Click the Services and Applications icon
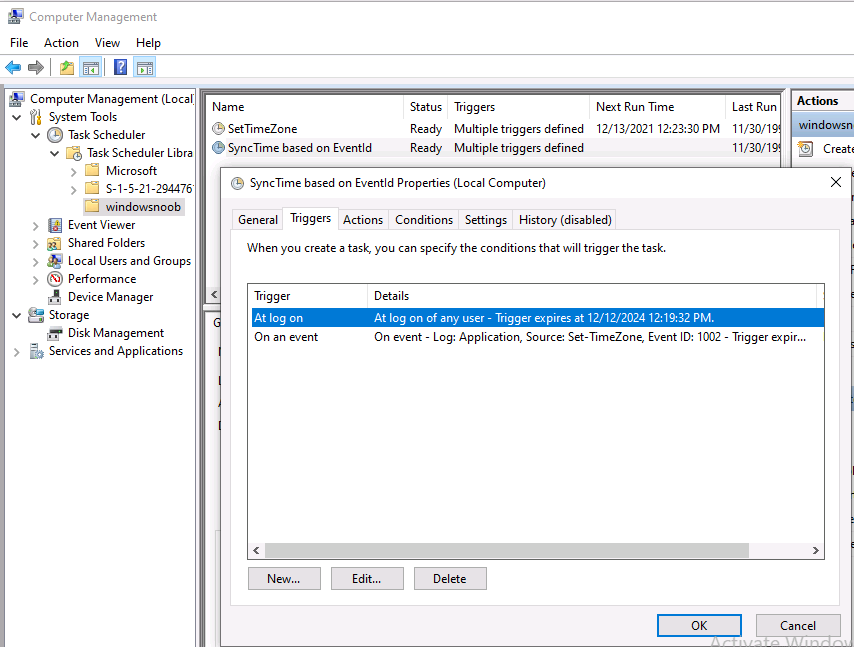 coord(36,351)
